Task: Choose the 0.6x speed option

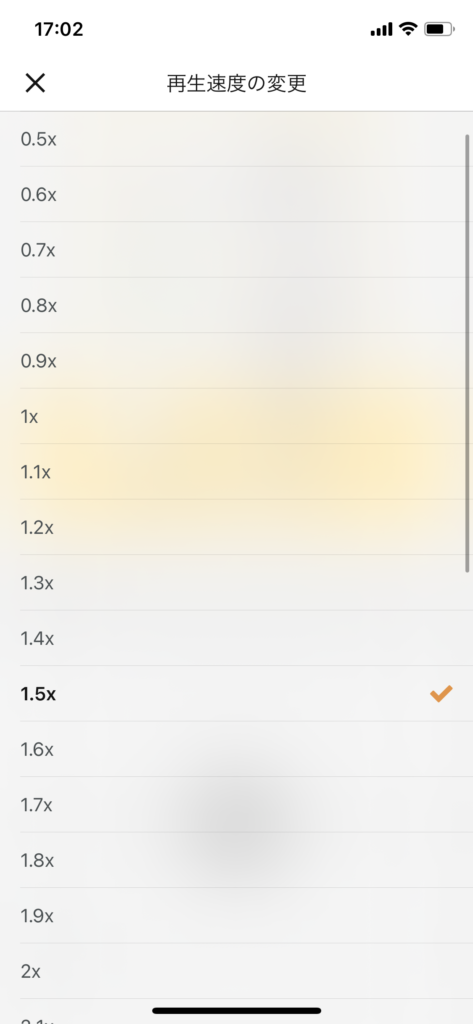Action: pyautogui.click(x=236, y=195)
